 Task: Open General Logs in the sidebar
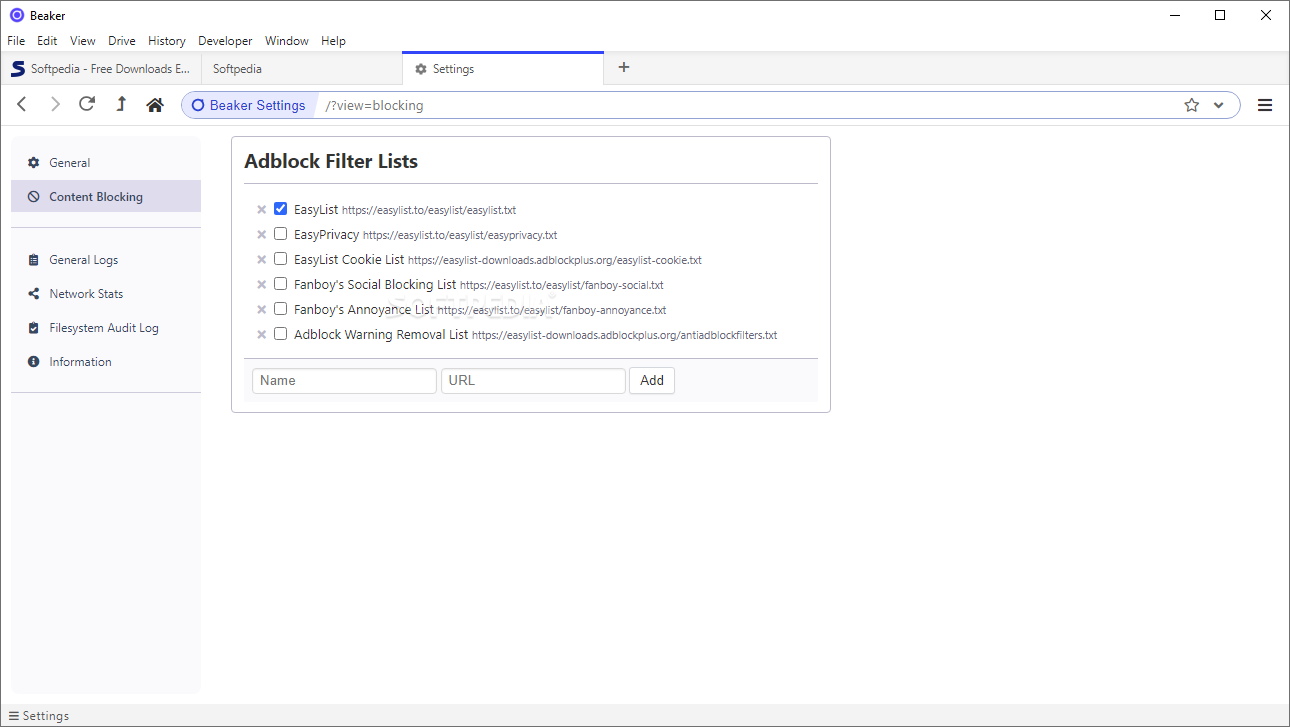click(106, 260)
